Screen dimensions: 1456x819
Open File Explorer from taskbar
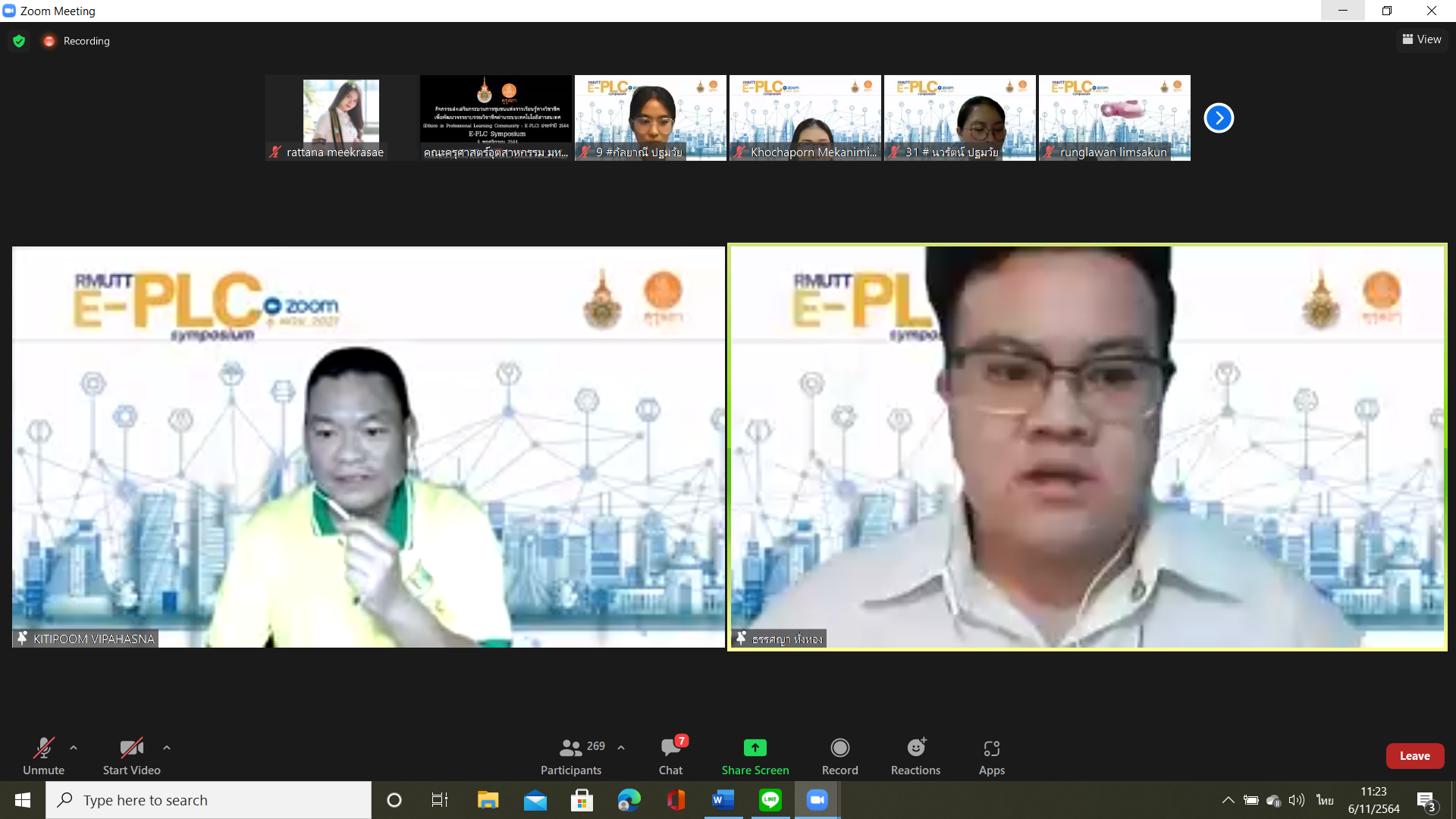(x=488, y=800)
